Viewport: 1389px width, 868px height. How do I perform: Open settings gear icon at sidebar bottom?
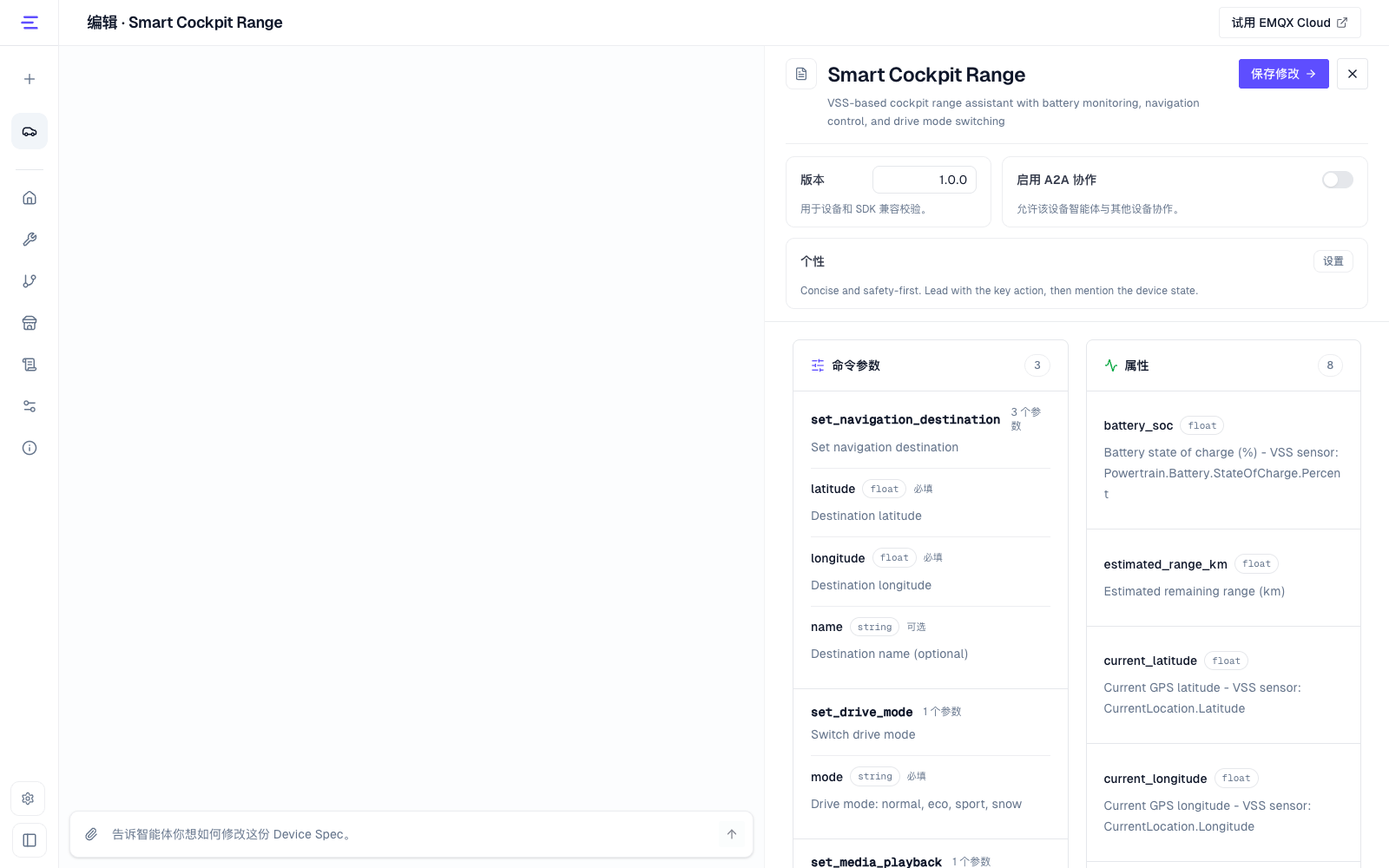click(28, 799)
